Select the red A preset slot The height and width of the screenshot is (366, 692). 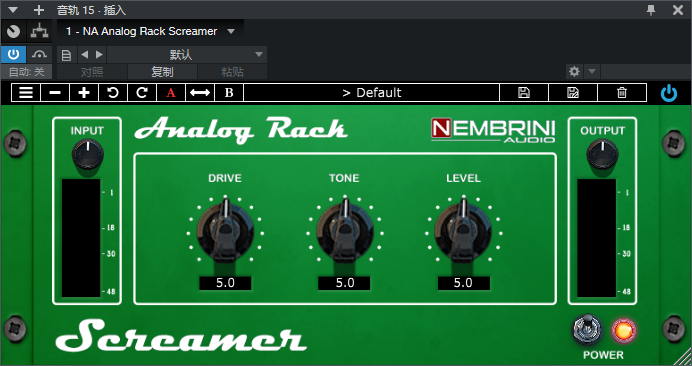[171, 93]
